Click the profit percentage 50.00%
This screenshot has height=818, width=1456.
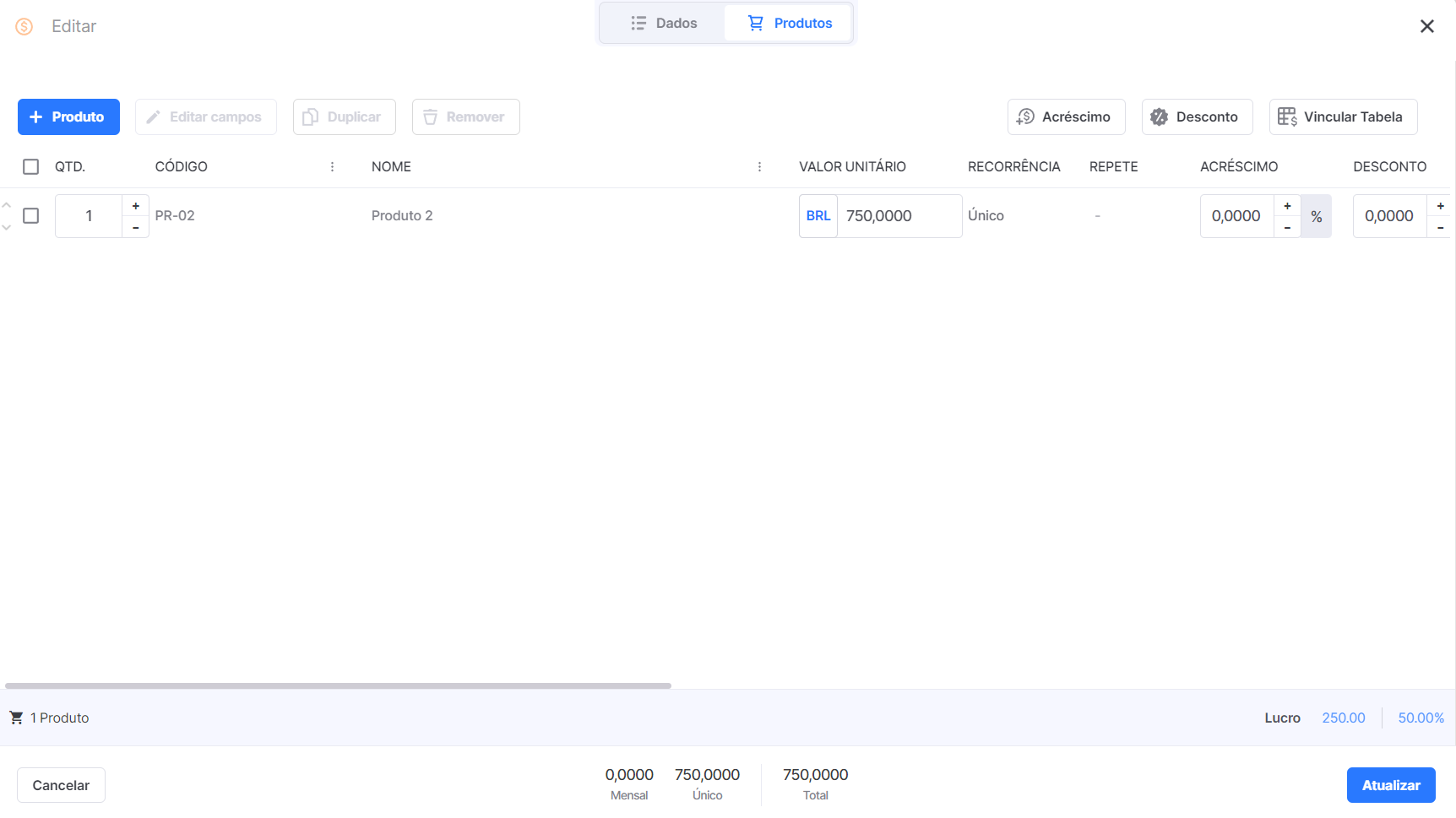point(1421,718)
